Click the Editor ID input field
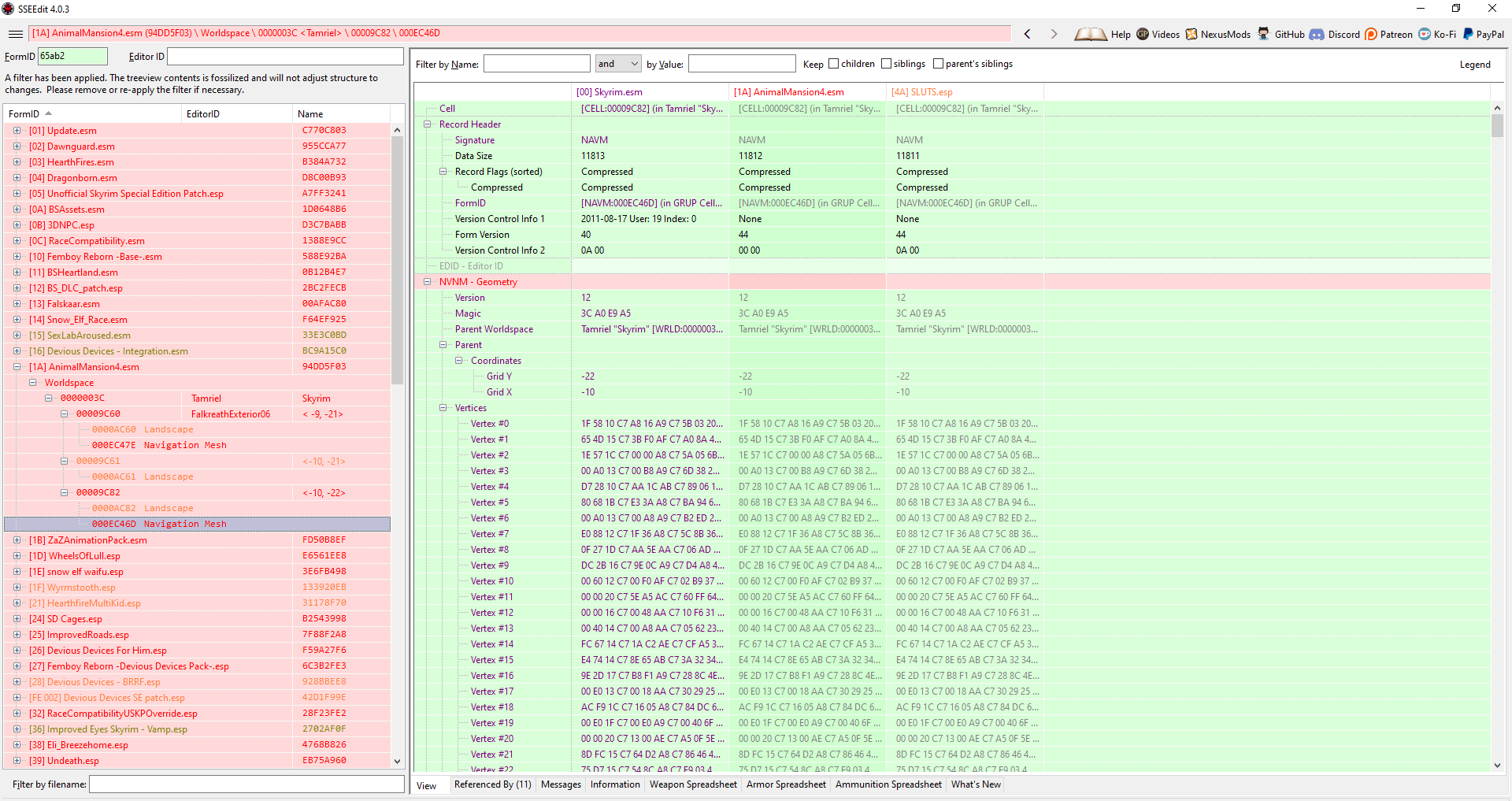 pyautogui.click(x=285, y=56)
